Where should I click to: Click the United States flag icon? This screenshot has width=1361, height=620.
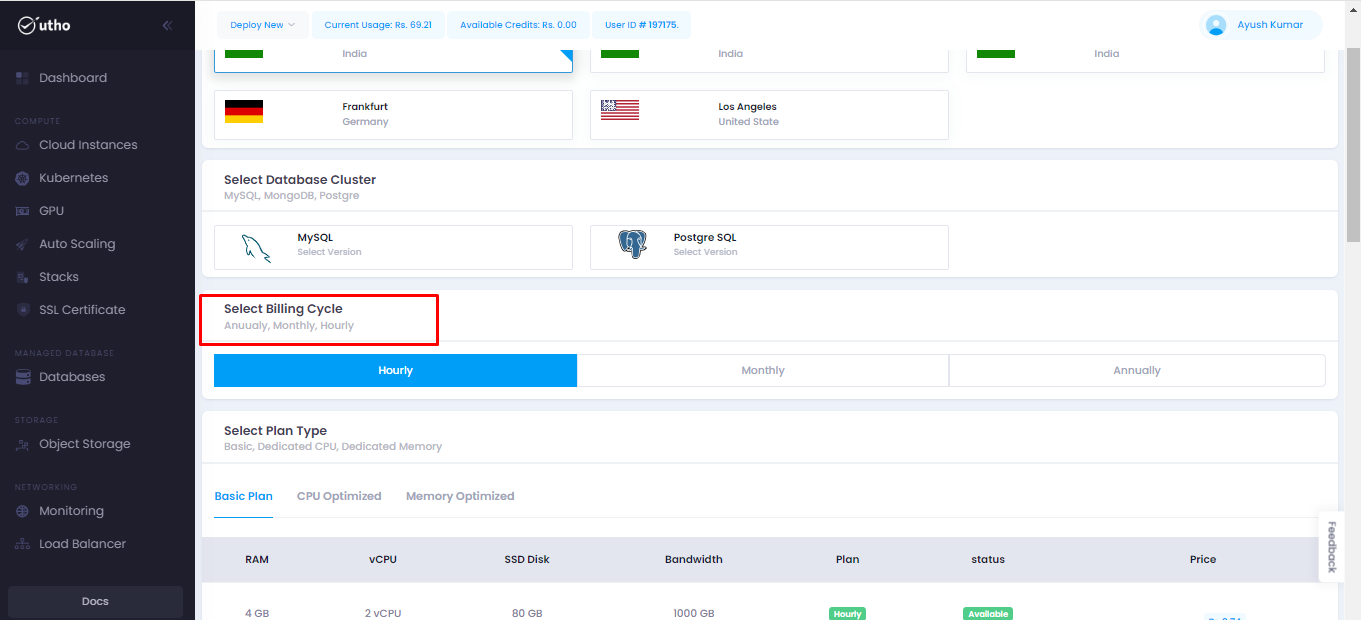click(620, 110)
